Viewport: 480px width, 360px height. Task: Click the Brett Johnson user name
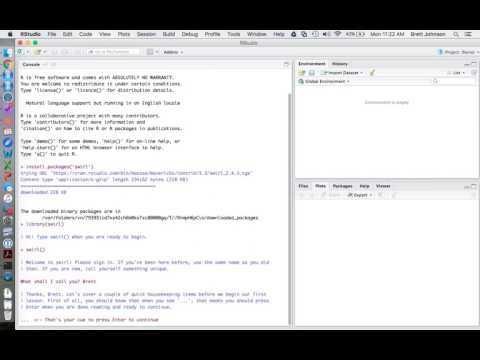coord(428,34)
